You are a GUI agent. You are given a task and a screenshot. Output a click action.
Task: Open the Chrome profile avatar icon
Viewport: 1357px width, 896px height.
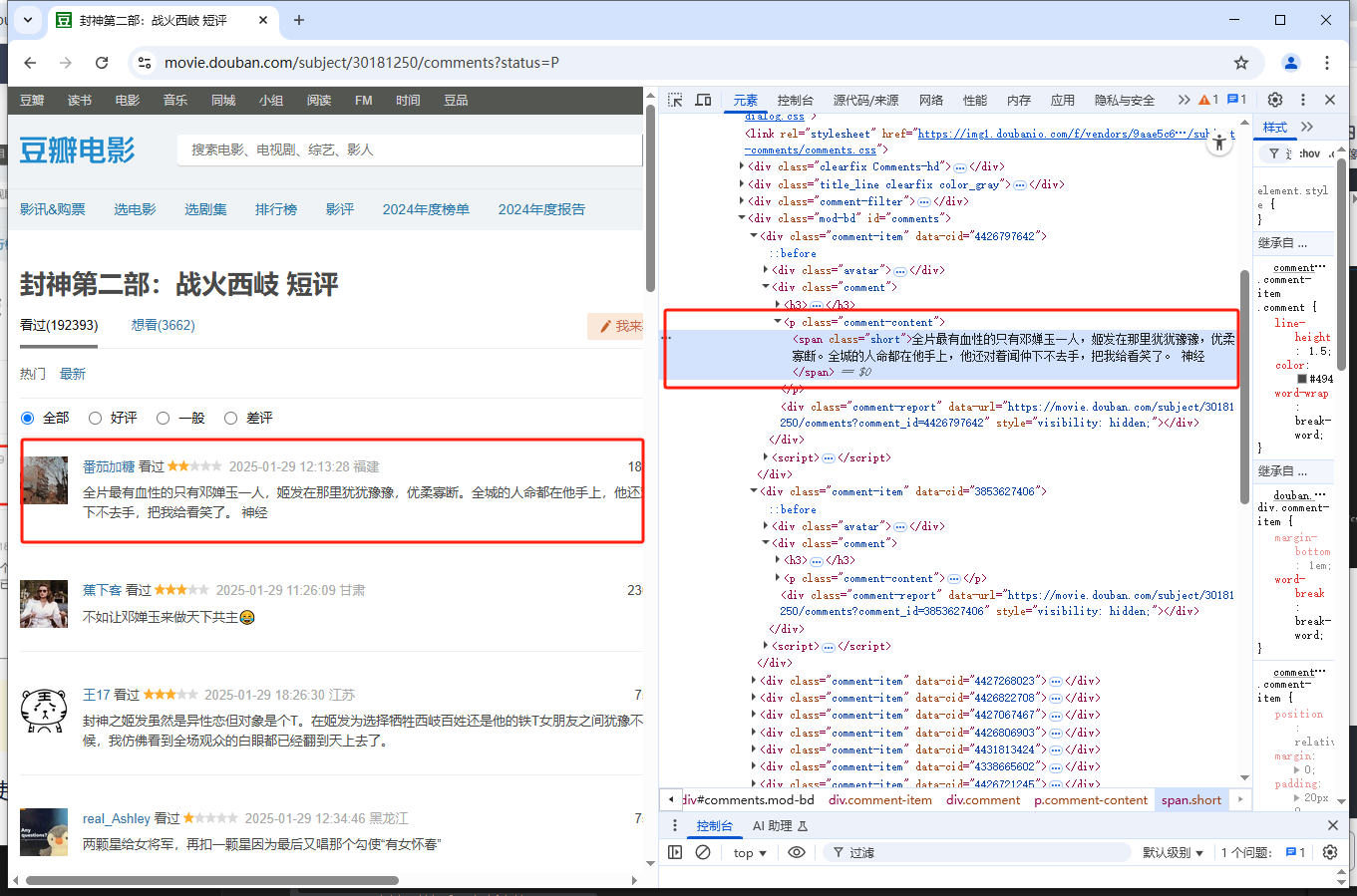1291,63
